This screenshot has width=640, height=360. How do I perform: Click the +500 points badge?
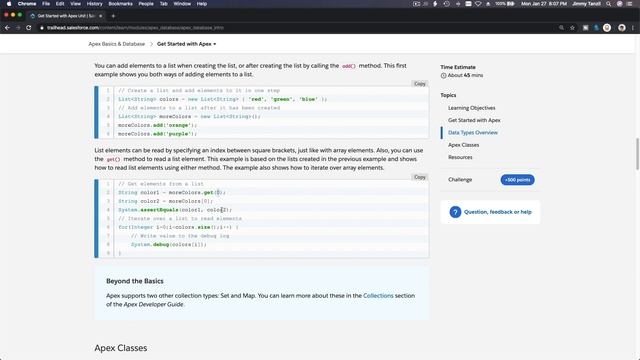[x=517, y=180]
